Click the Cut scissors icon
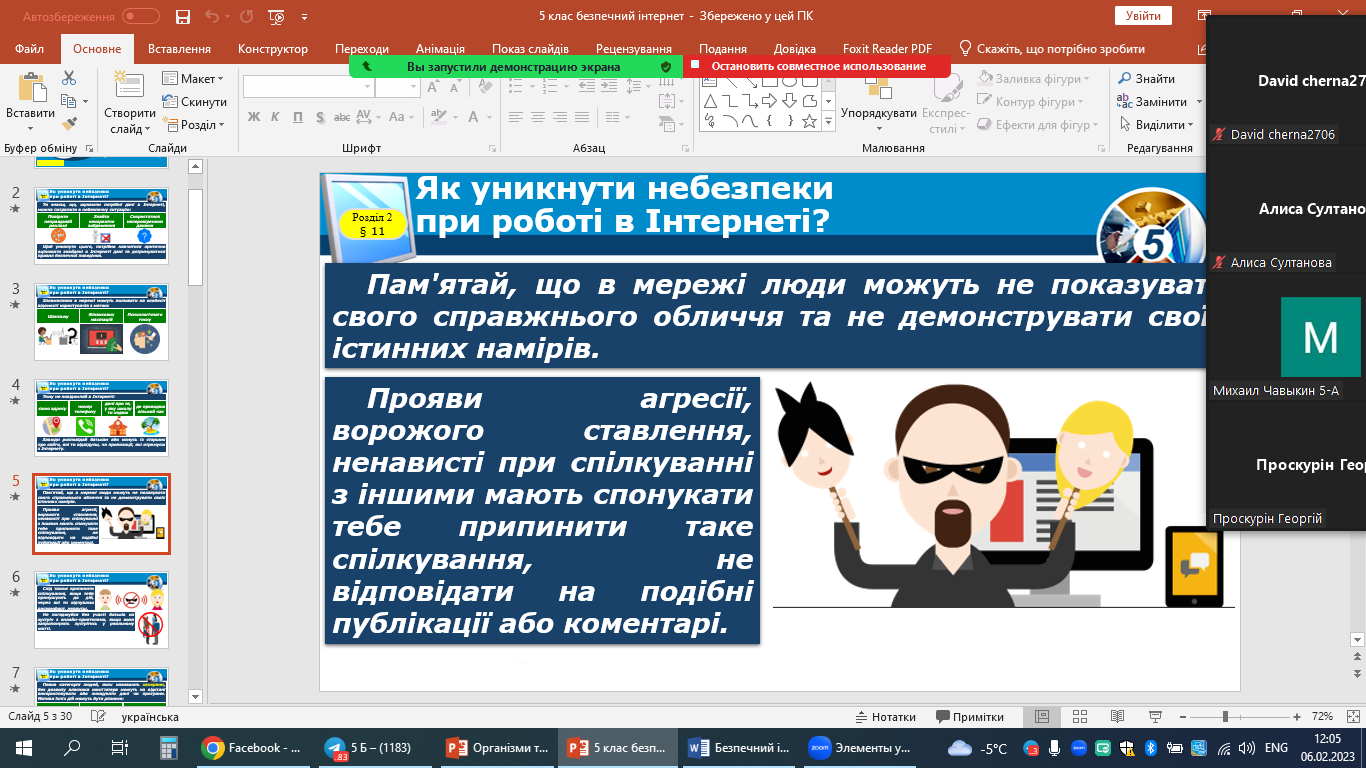The width and height of the screenshot is (1366, 768). (69, 78)
